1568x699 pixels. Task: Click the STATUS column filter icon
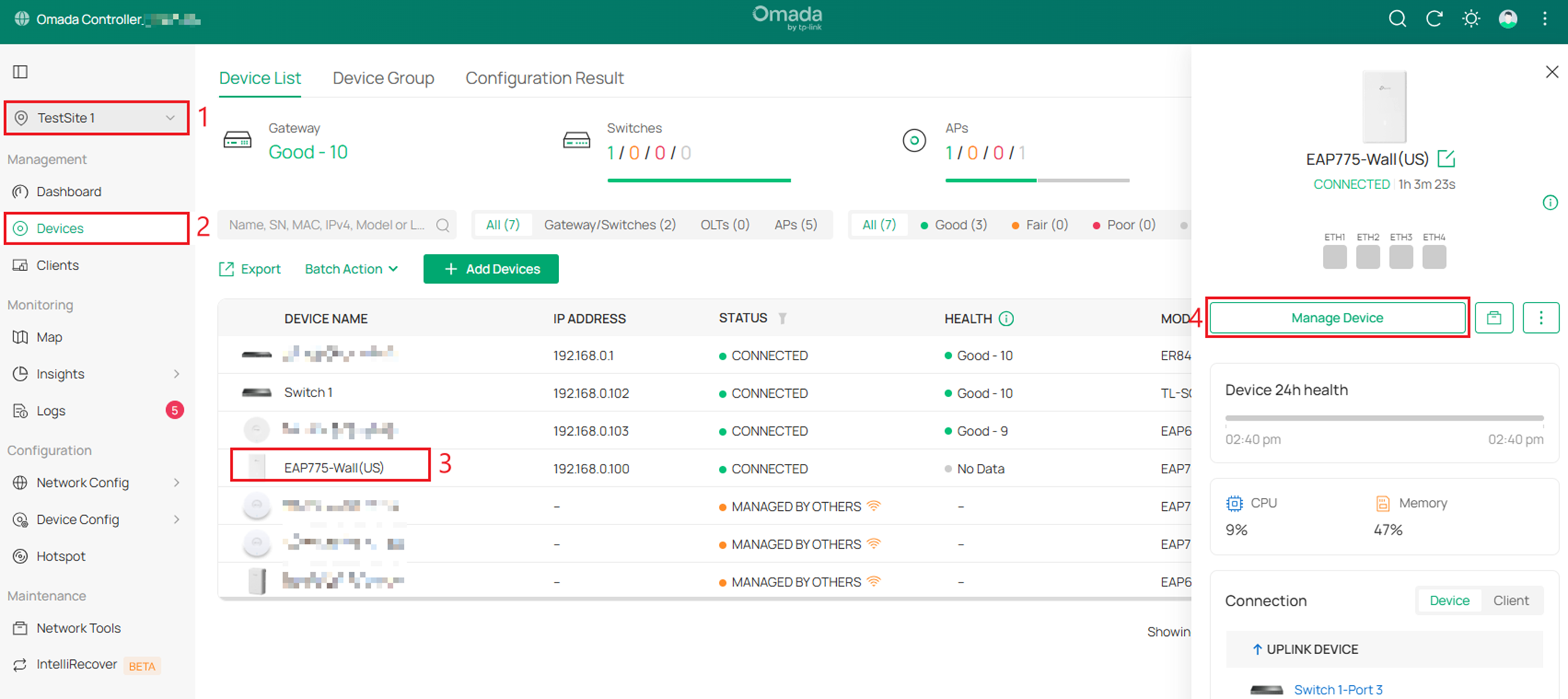(782, 318)
